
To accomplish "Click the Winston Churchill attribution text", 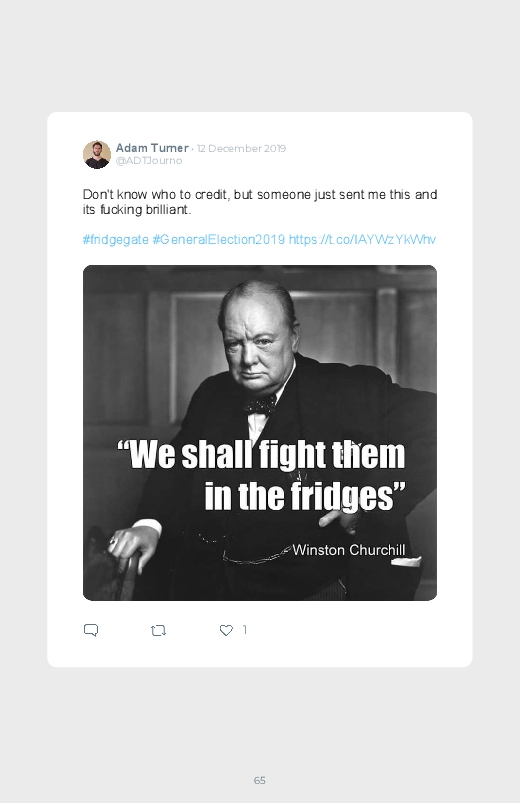I will (x=349, y=550).
